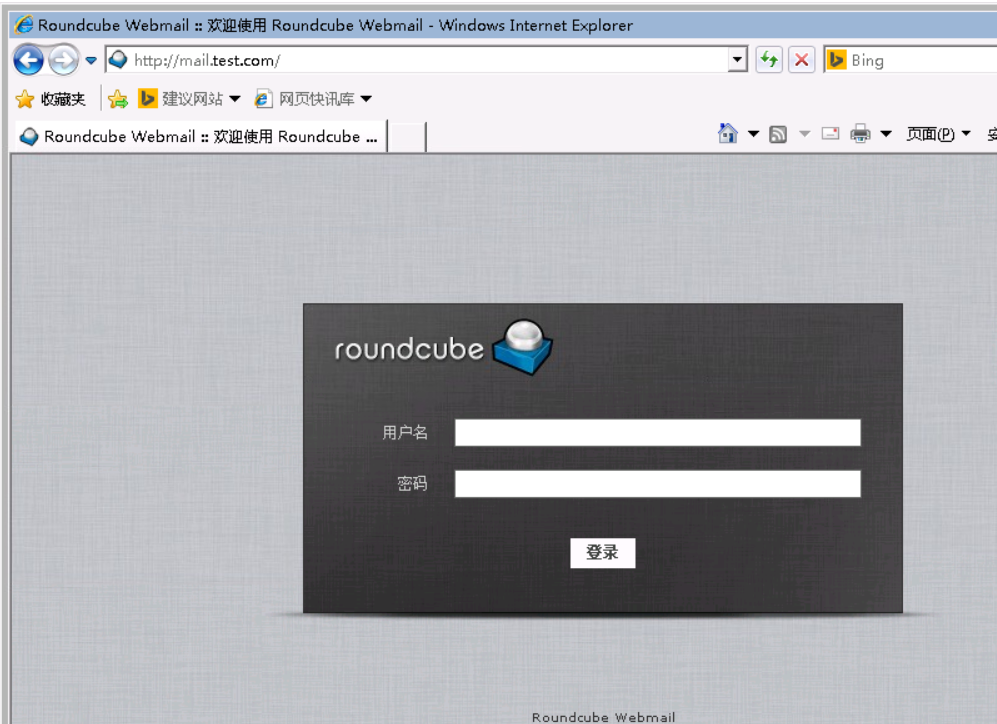Select the Roundcube Webmail browser tab
The height and width of the screenshot is (724, 997).
tap(200, 136)
